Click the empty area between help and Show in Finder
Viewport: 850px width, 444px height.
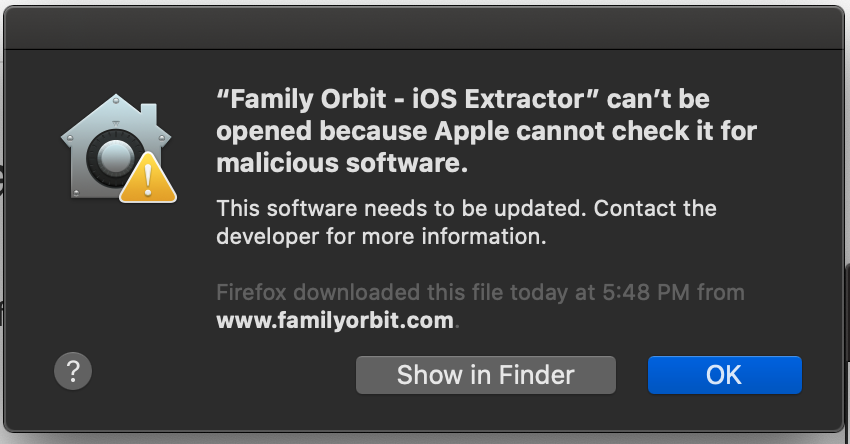pos(220,374)
